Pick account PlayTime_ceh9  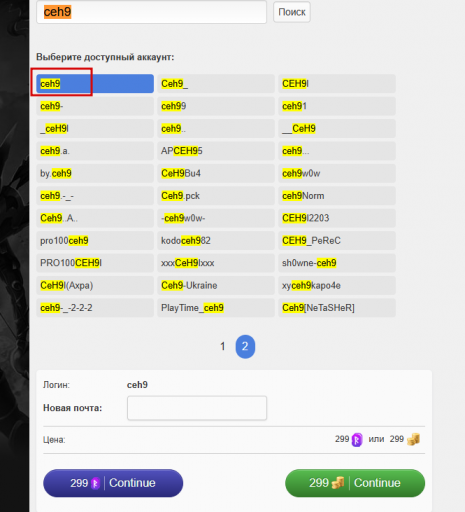tap(216, 308)
